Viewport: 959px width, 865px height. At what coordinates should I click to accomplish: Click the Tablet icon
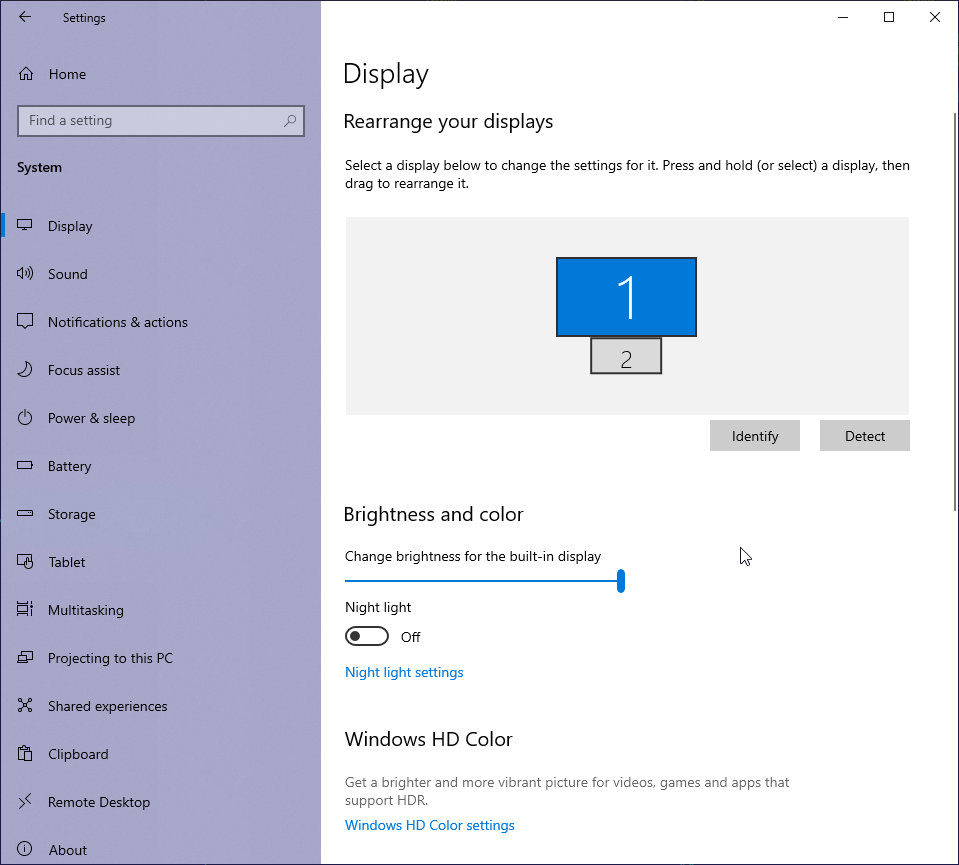(24, 562)
